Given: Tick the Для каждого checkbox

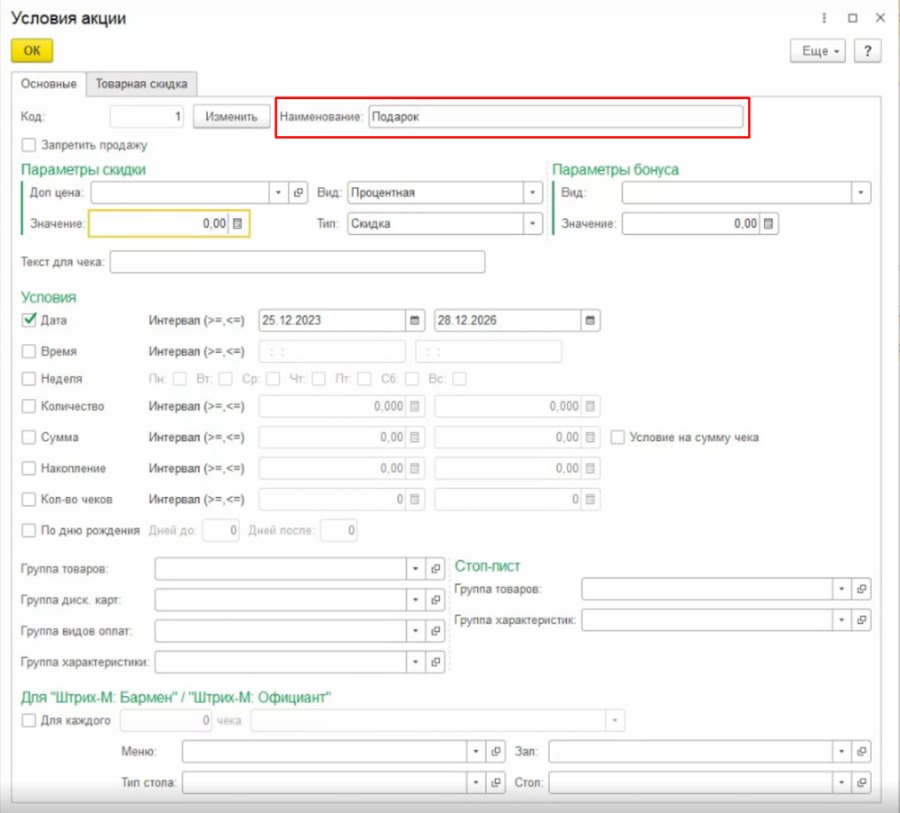Looking at the screenshot, I should click(x=29, y=721).
